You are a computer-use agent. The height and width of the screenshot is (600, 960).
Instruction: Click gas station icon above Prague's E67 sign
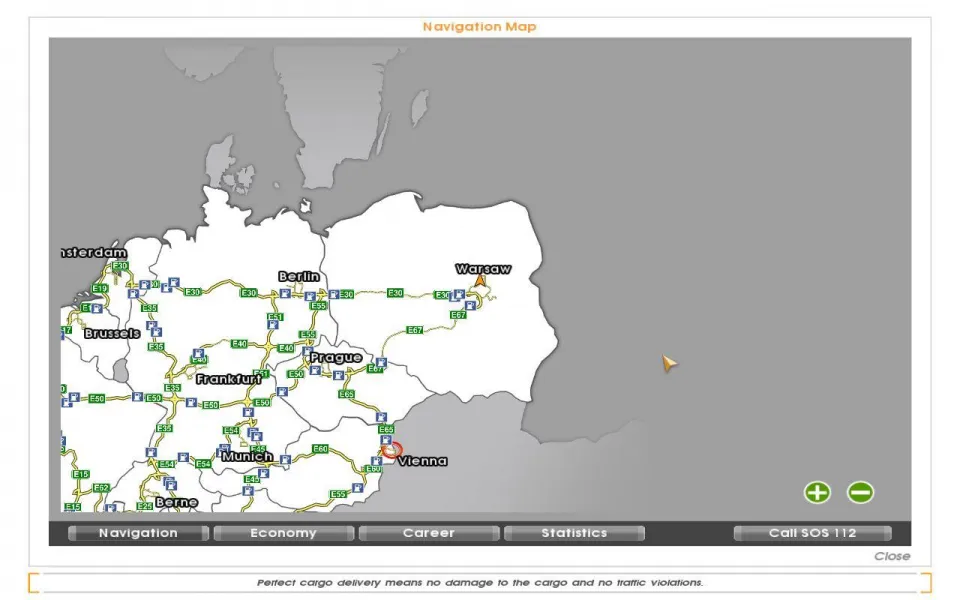pos(380,362)
